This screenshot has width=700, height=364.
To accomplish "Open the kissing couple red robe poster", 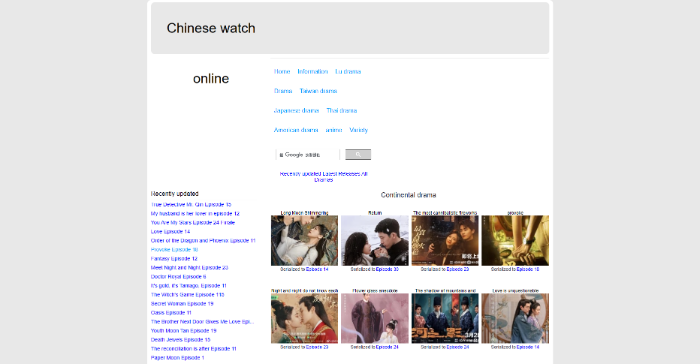I will click(x=304, y=318).
